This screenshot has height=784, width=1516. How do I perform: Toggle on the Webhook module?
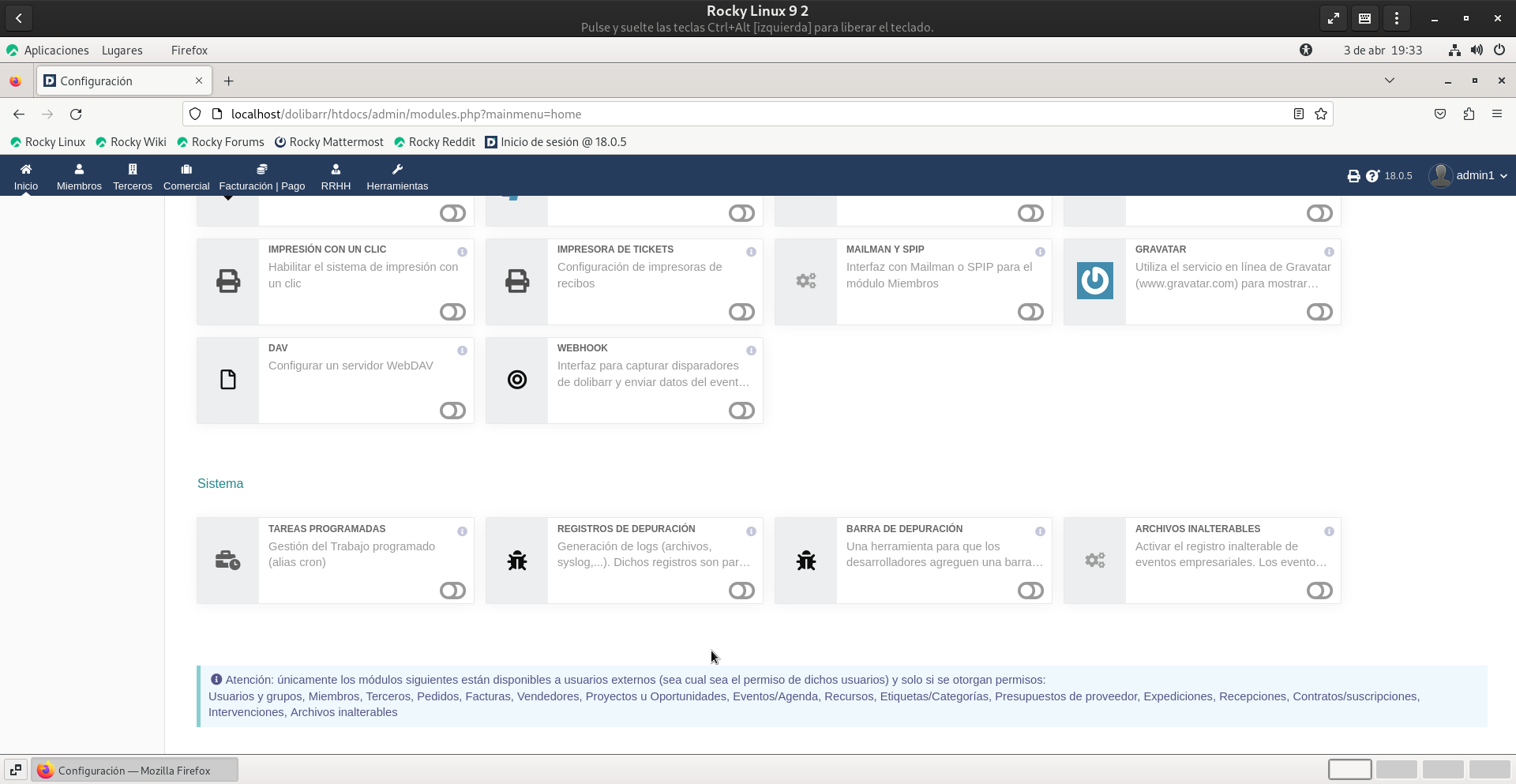tap(741, 411)
